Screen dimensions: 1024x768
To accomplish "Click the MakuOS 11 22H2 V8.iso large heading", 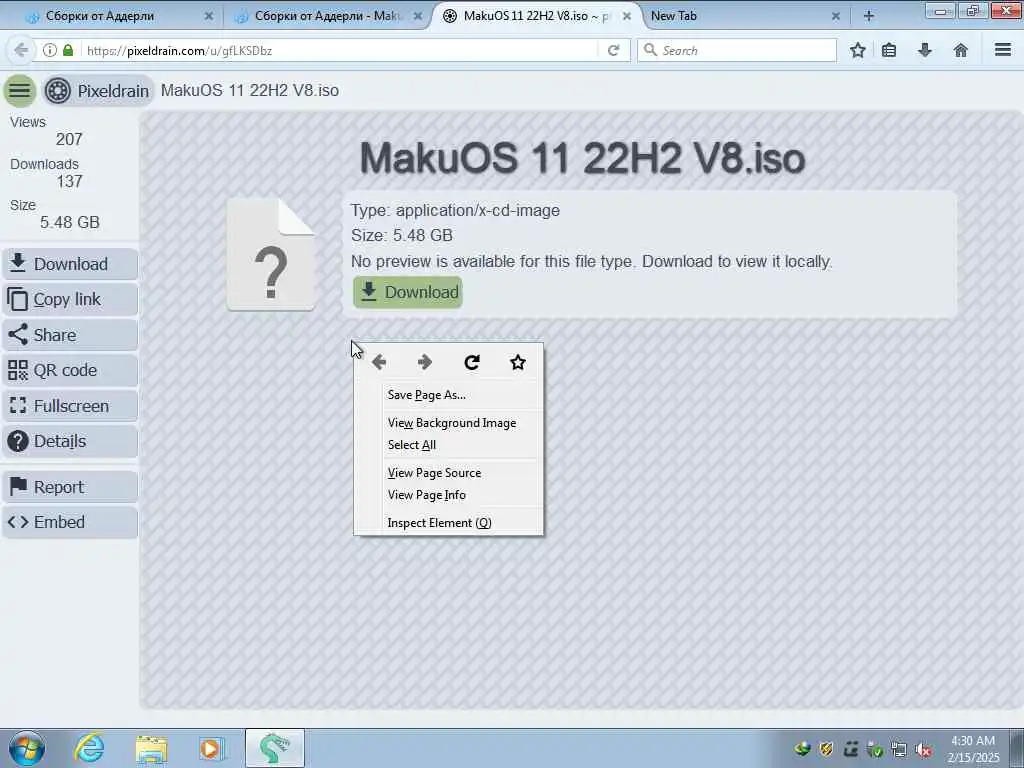I will 582,158.
